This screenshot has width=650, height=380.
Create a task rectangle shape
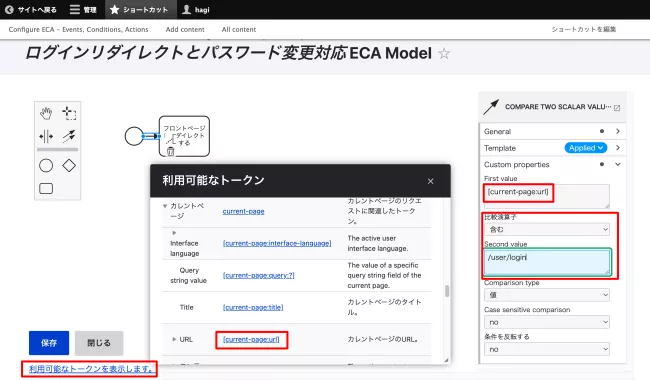(x=46, y=189)
